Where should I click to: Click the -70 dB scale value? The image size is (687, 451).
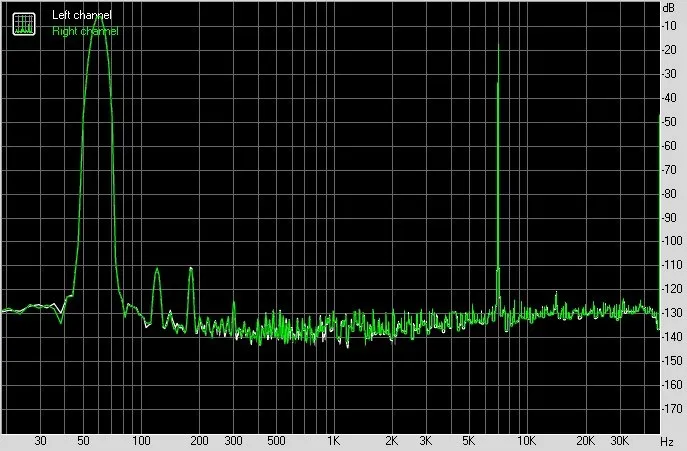669,170
